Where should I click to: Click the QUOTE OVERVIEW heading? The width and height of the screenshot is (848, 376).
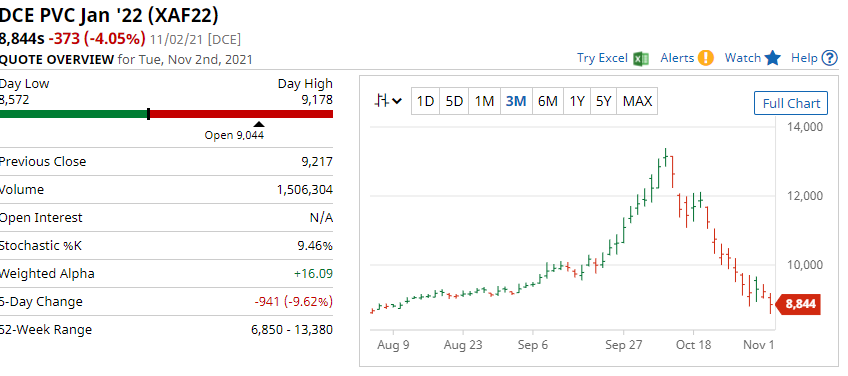pos(57,60)
